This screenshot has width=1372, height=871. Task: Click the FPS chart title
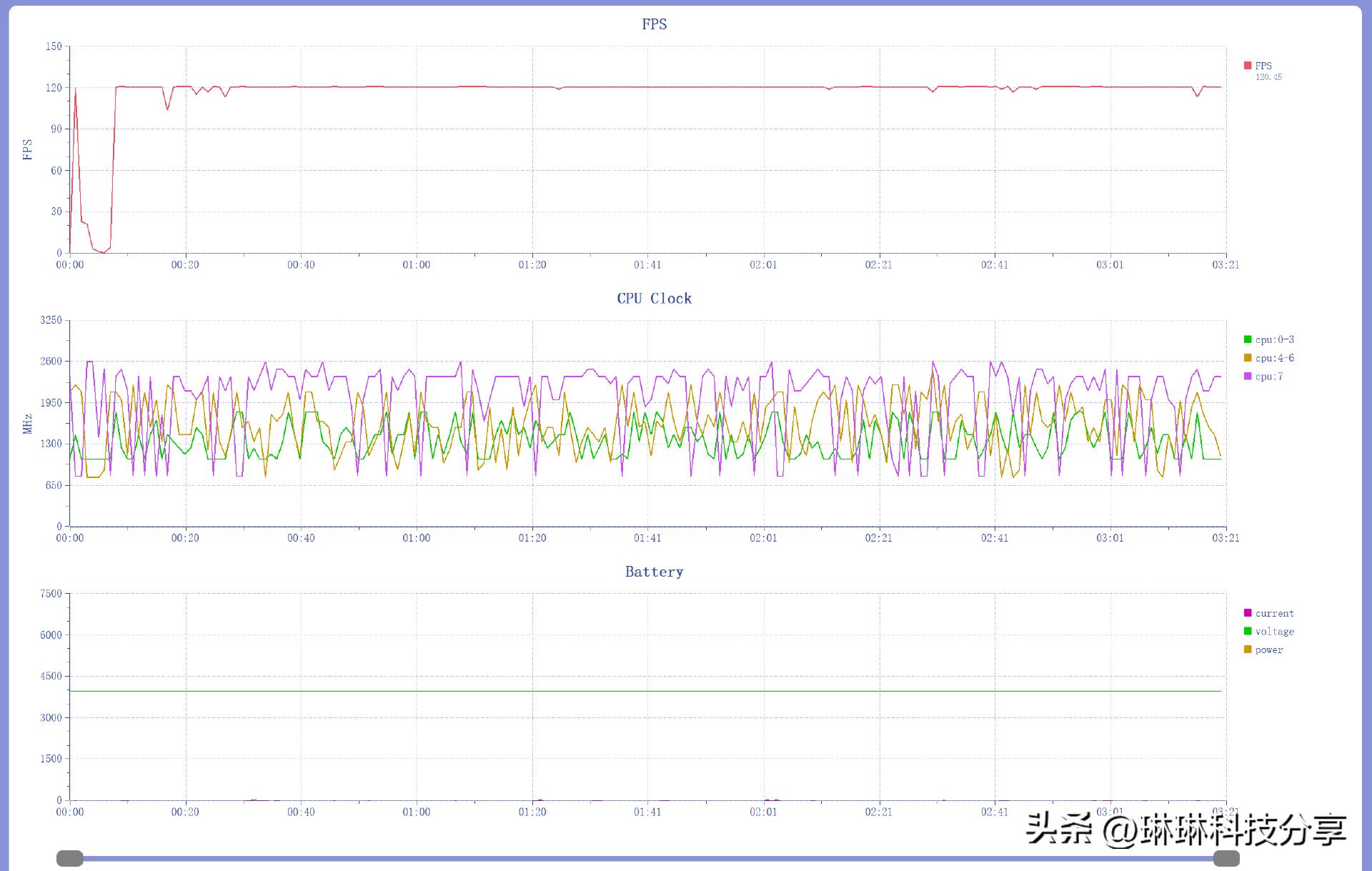tap(654, 24)
